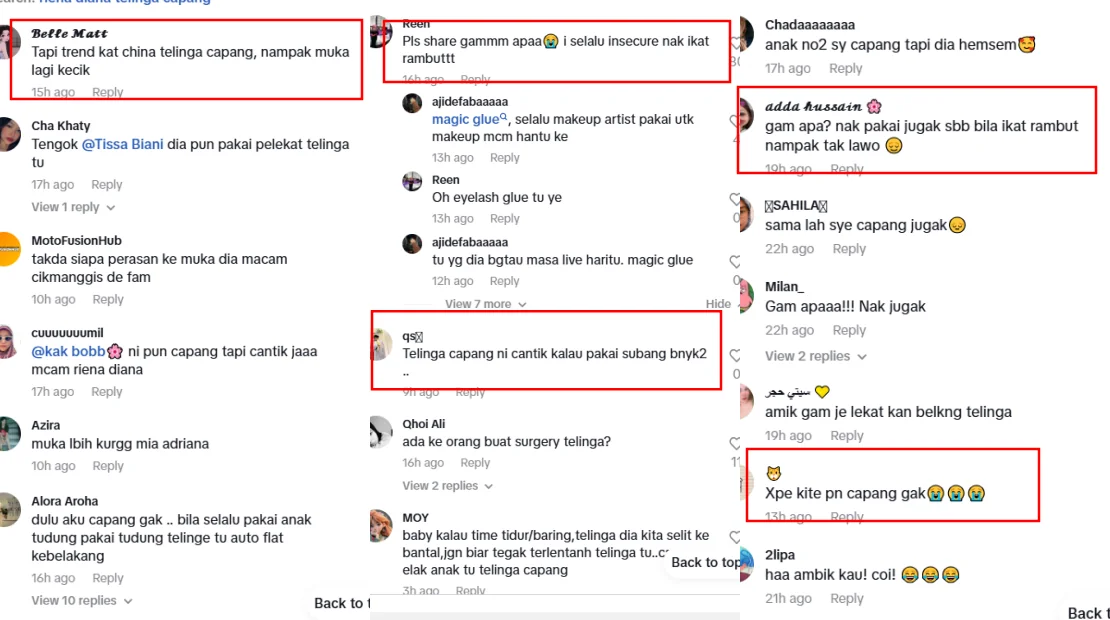The width and height of the screenshot is (1110, 620).
Task: Like ajidefabaaaaa's magic glue comment heart
Action: pyautogui.click(x=735, y=122)
